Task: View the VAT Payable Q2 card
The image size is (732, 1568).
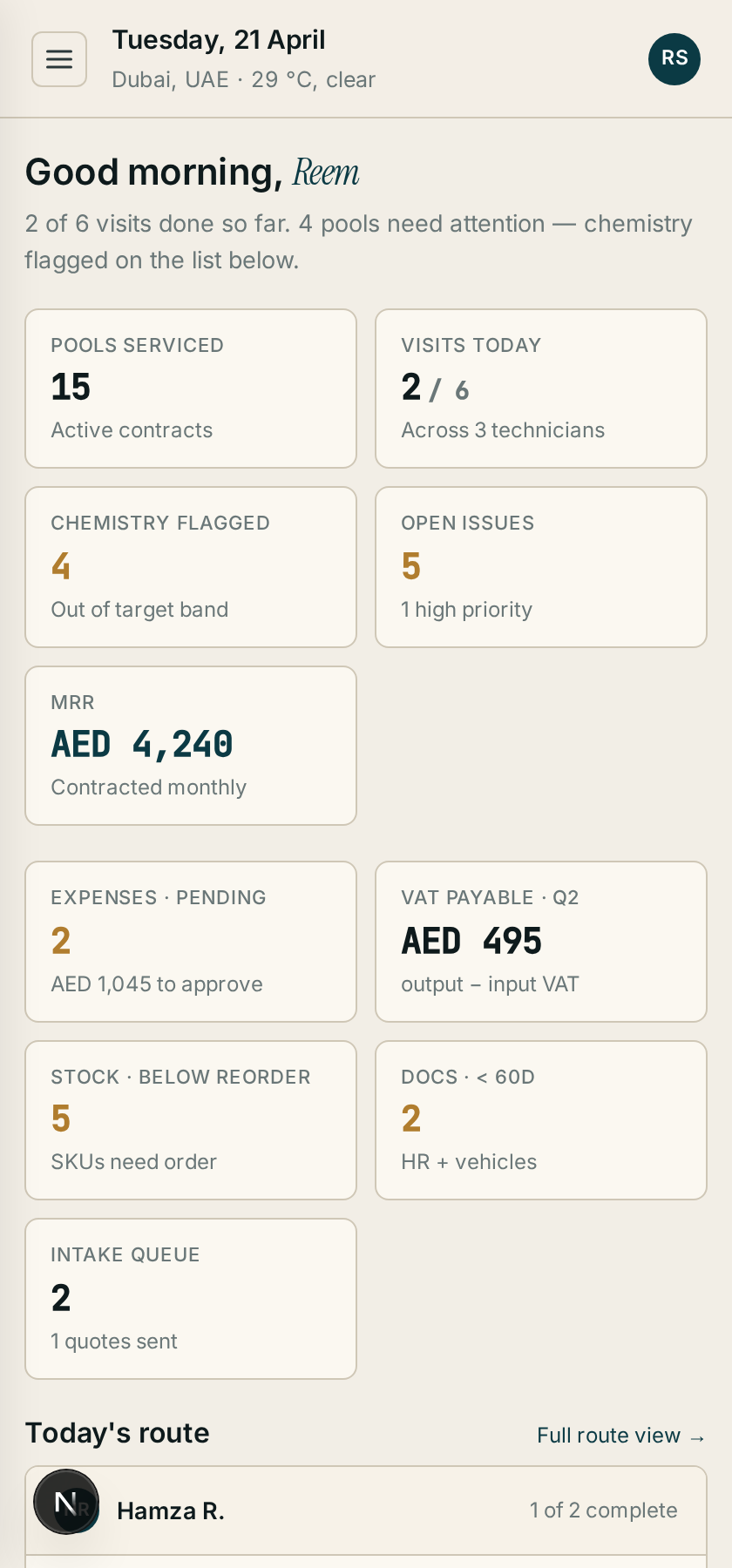Action: point(541,942)
